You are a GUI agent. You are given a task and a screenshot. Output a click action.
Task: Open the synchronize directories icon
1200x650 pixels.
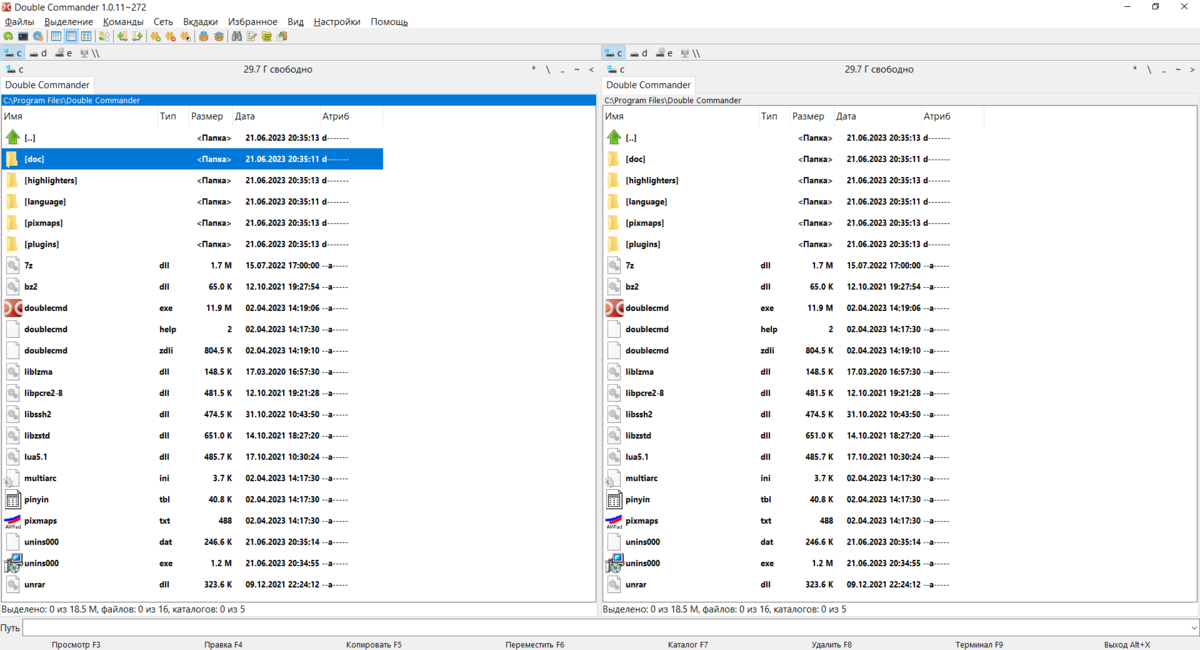(x=266, y=36)
